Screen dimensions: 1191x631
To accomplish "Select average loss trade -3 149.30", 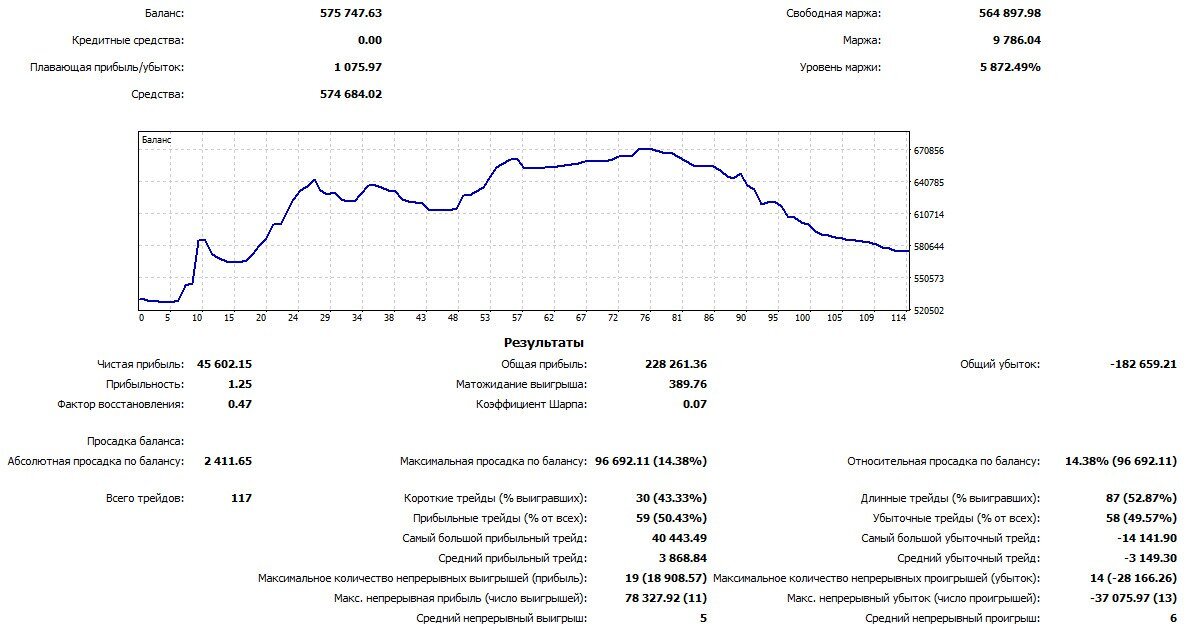I will pos(1151,558).
